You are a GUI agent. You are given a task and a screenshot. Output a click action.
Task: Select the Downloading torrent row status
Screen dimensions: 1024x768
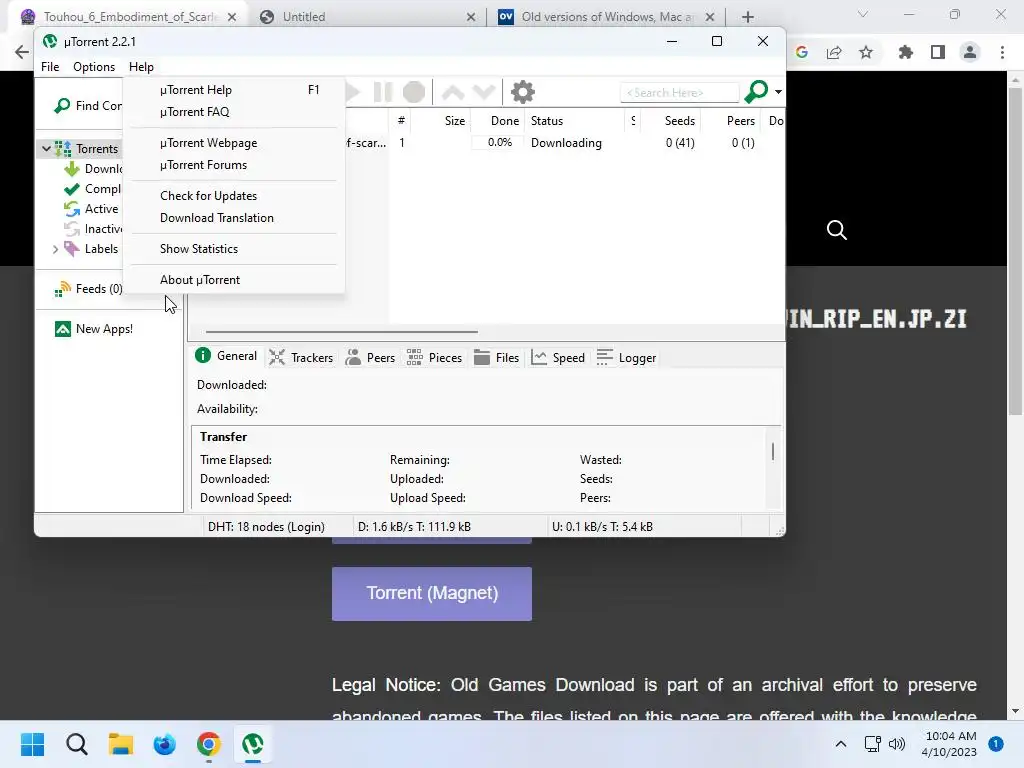coord(566,142)
